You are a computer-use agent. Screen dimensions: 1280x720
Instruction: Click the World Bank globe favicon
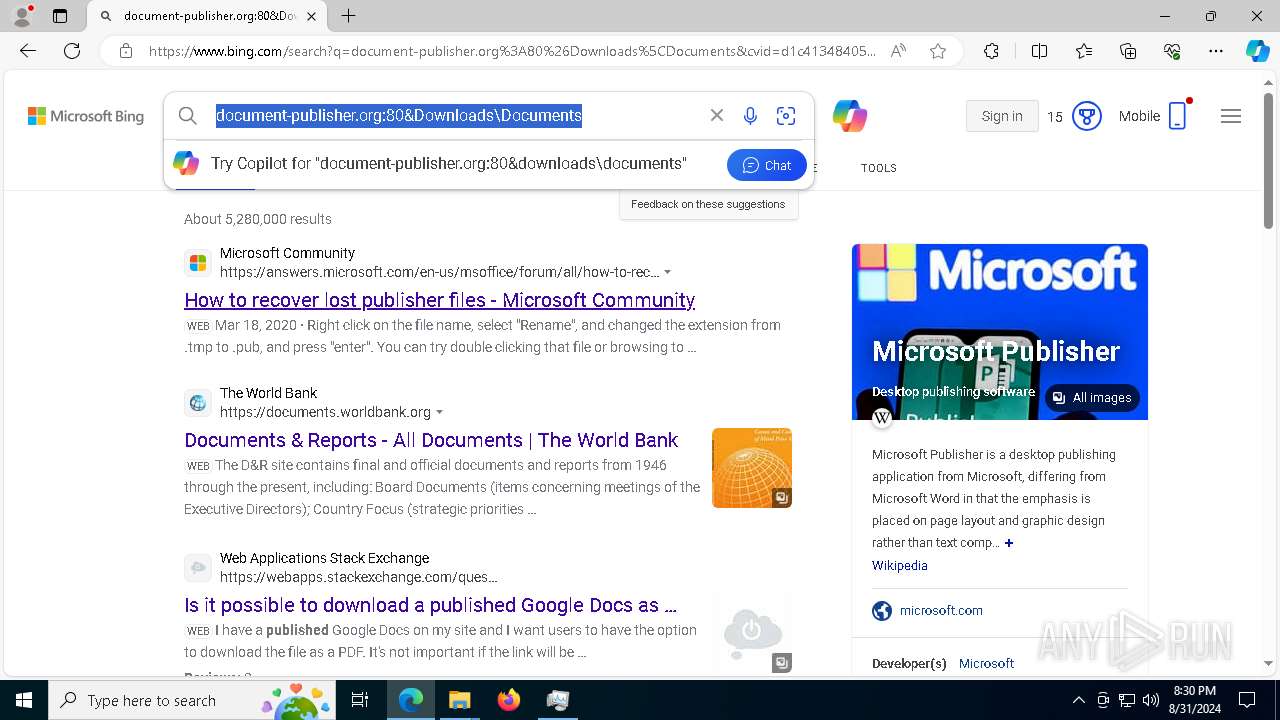(x=198, y=403)
